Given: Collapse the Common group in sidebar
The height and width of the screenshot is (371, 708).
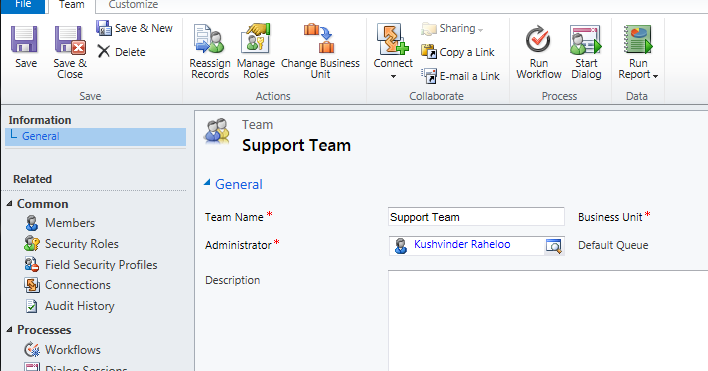Looking at the screenshot, I should [9, 204].
